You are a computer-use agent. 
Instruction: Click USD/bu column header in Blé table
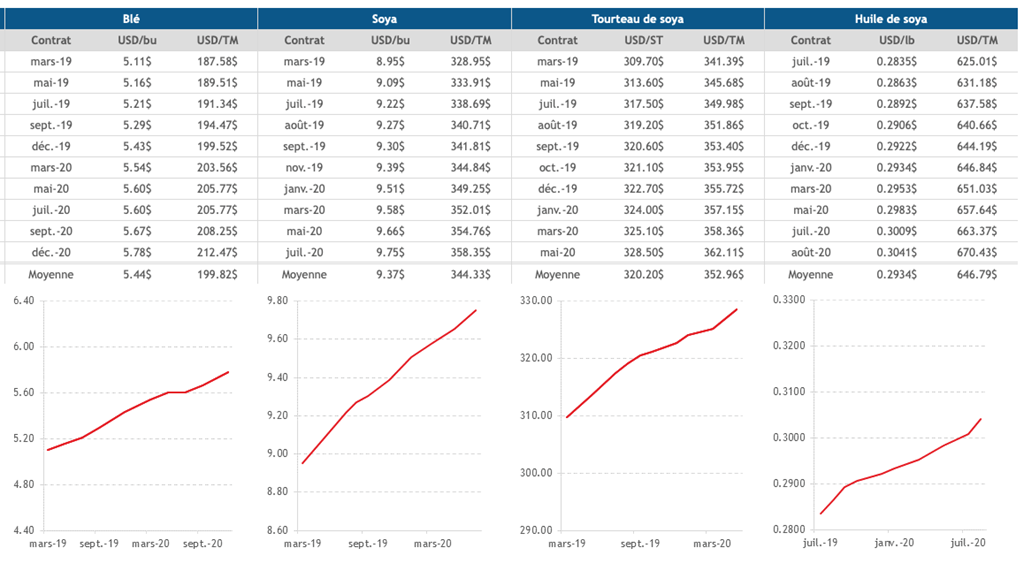click(x=137, y=40)
